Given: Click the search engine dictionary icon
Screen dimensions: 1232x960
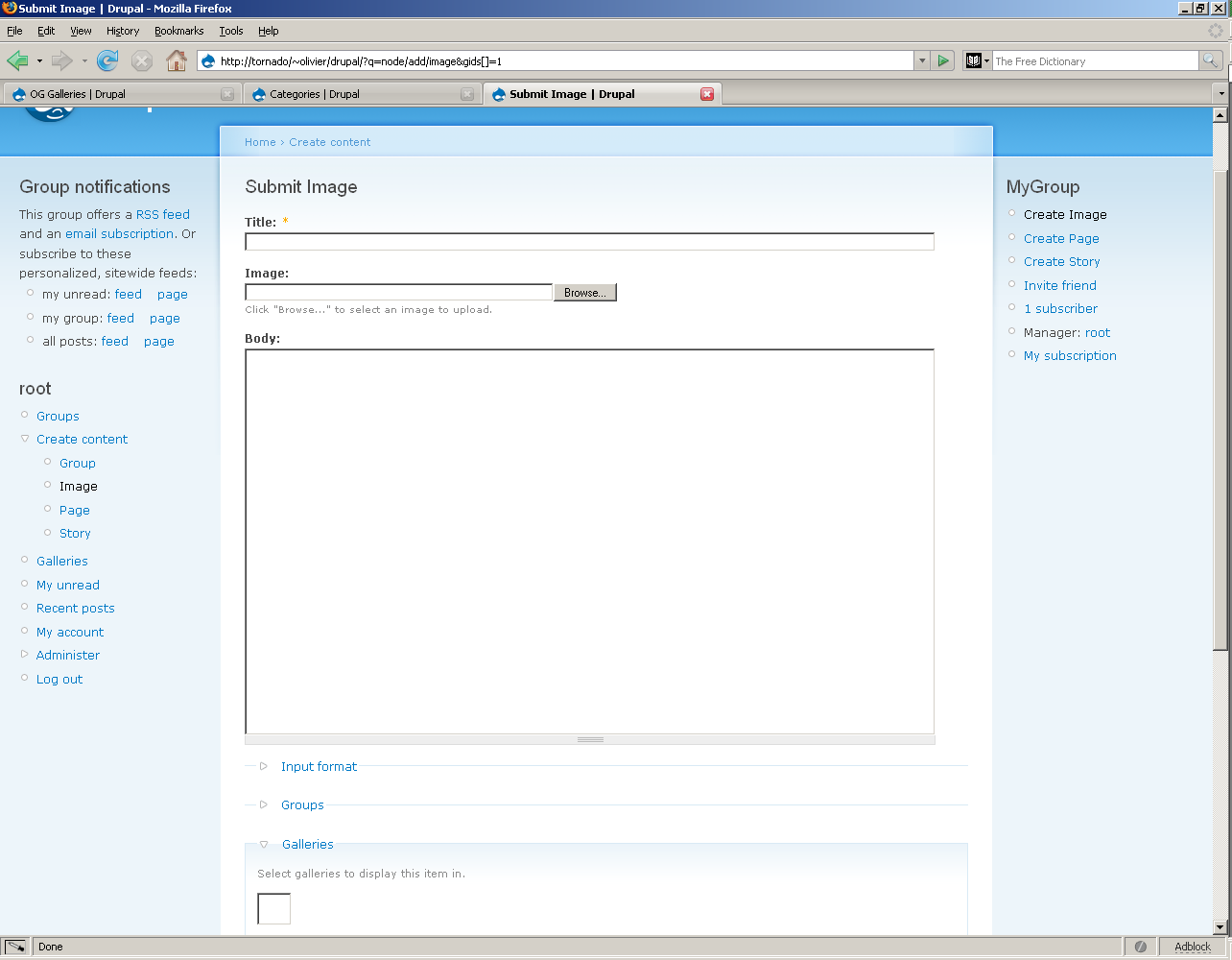Looking at the screenshot, I should [x=974, y=61].
